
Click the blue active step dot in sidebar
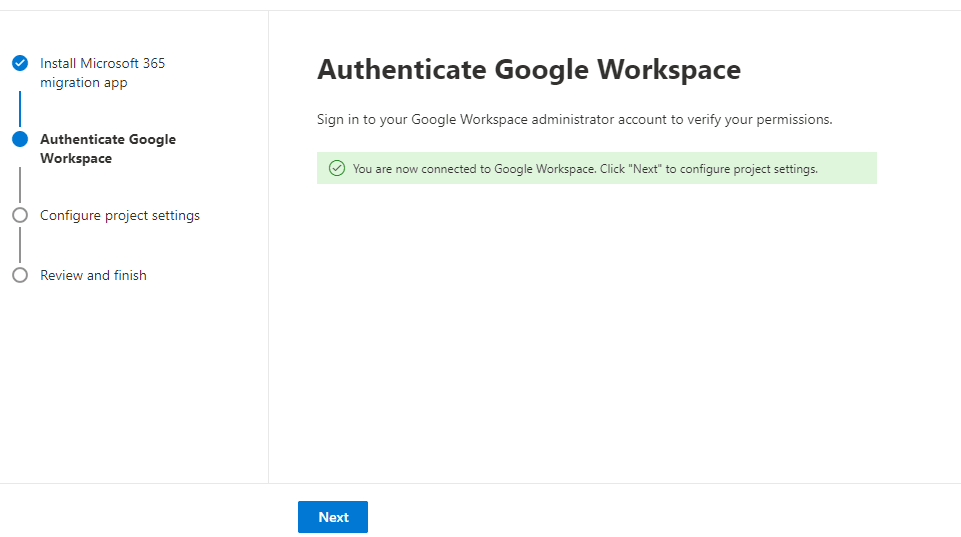(x=20, y=140)
